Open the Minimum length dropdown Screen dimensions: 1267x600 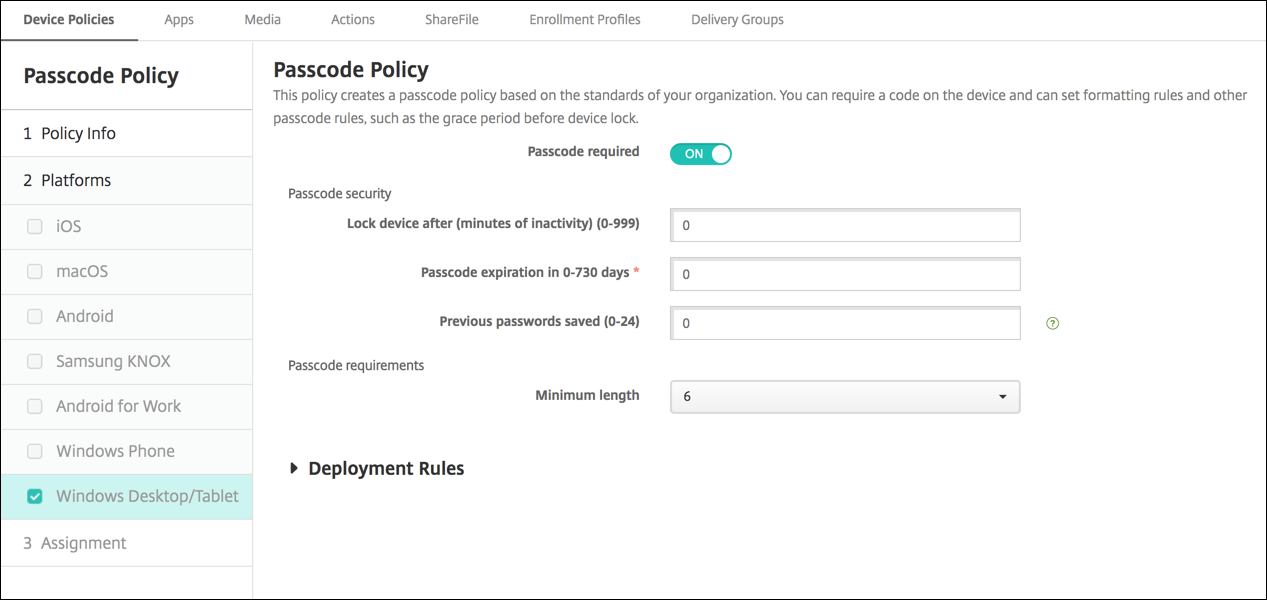(845, 397)
